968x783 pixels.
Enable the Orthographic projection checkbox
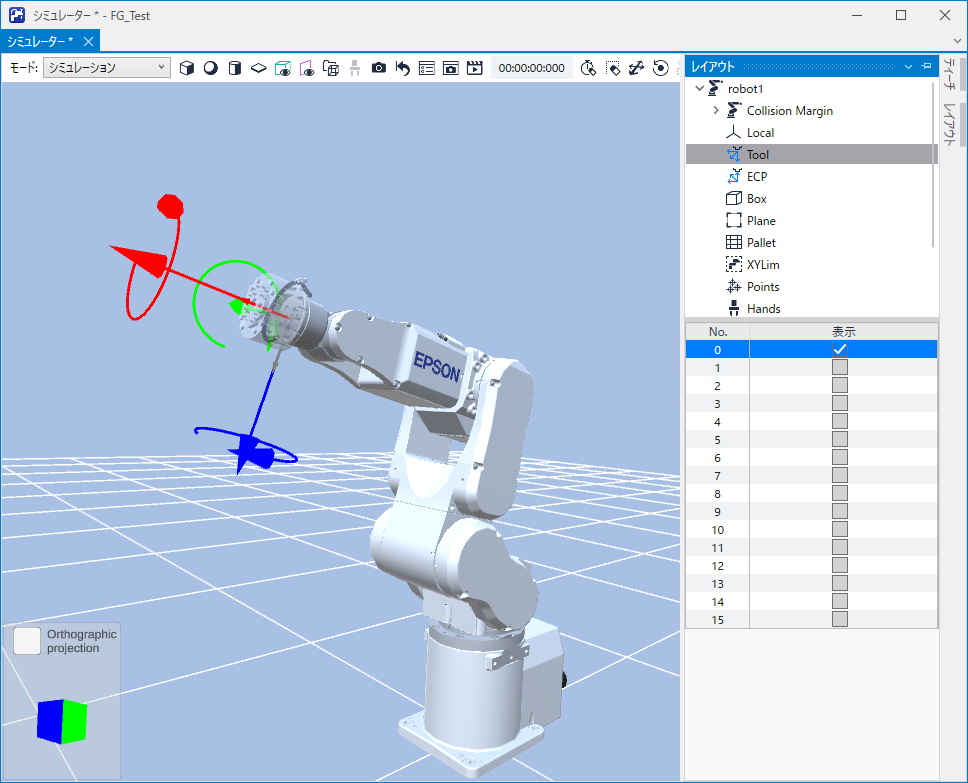[x=28, y=641]
